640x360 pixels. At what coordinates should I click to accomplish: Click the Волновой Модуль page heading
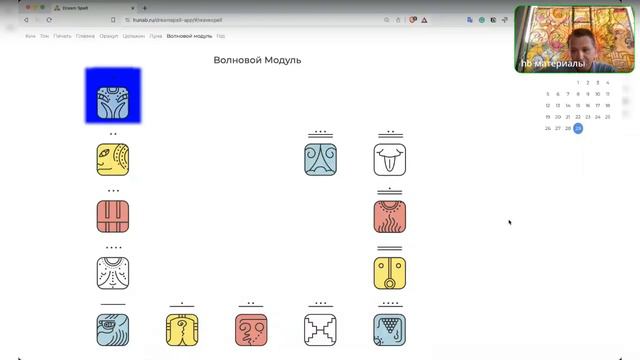pyautogui.click(x=258, y=60)
